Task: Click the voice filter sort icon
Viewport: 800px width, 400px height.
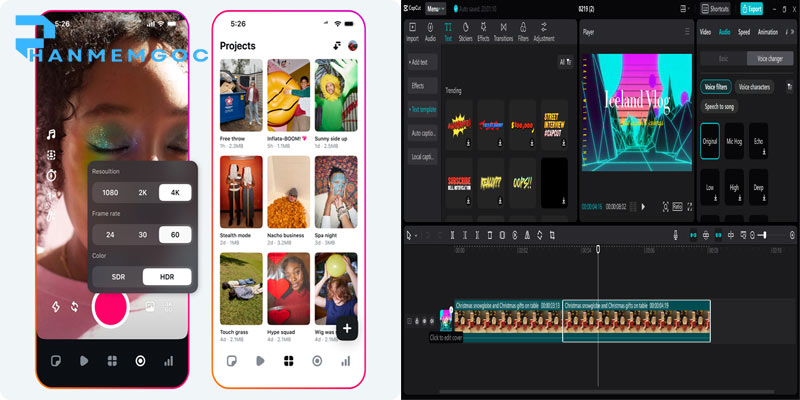Action: (x=790, y=87)
